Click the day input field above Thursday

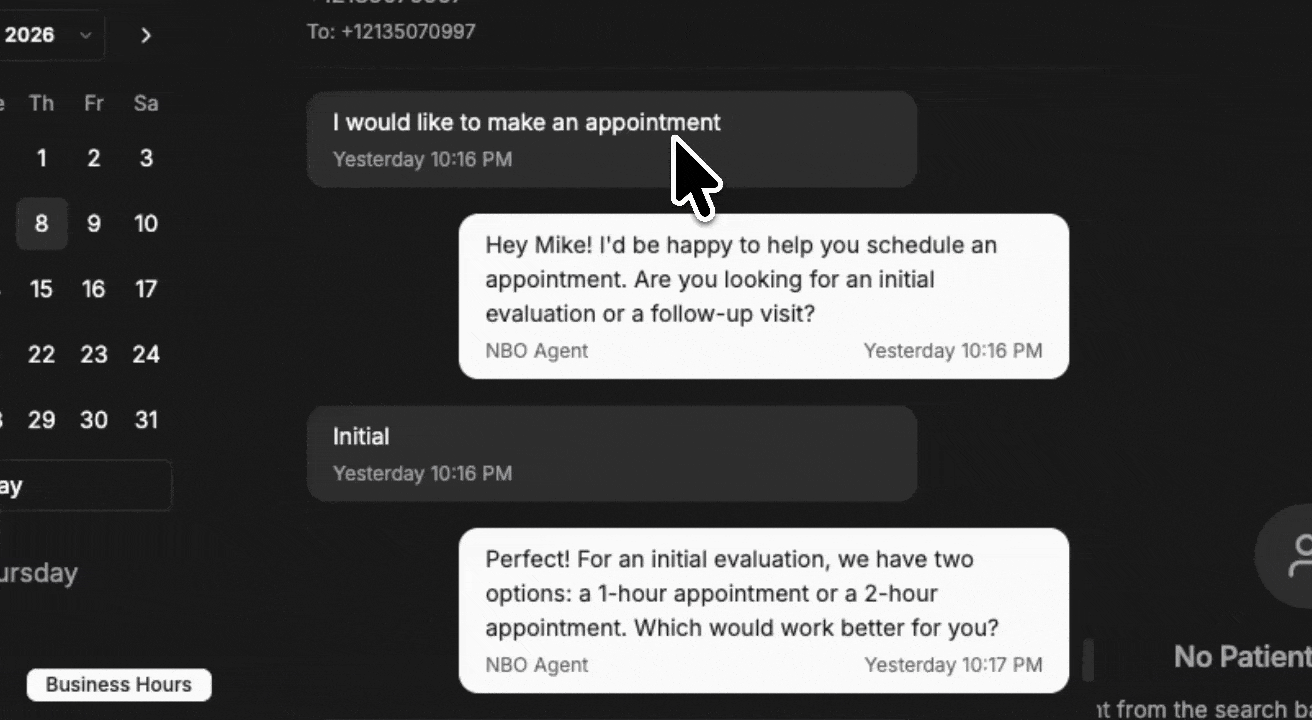tap(86, 485)
